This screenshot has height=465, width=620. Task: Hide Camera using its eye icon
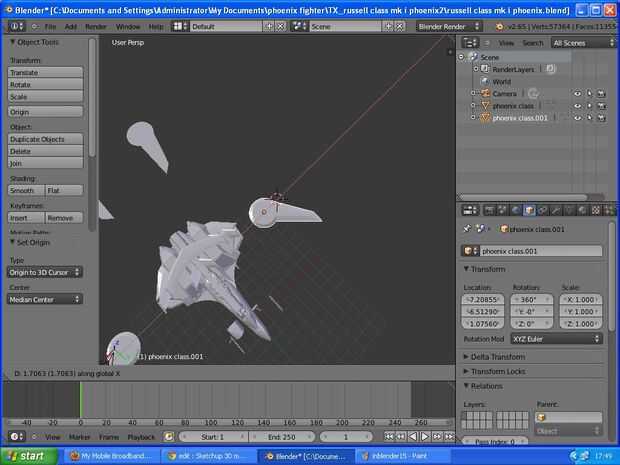[x=577, y=93]
